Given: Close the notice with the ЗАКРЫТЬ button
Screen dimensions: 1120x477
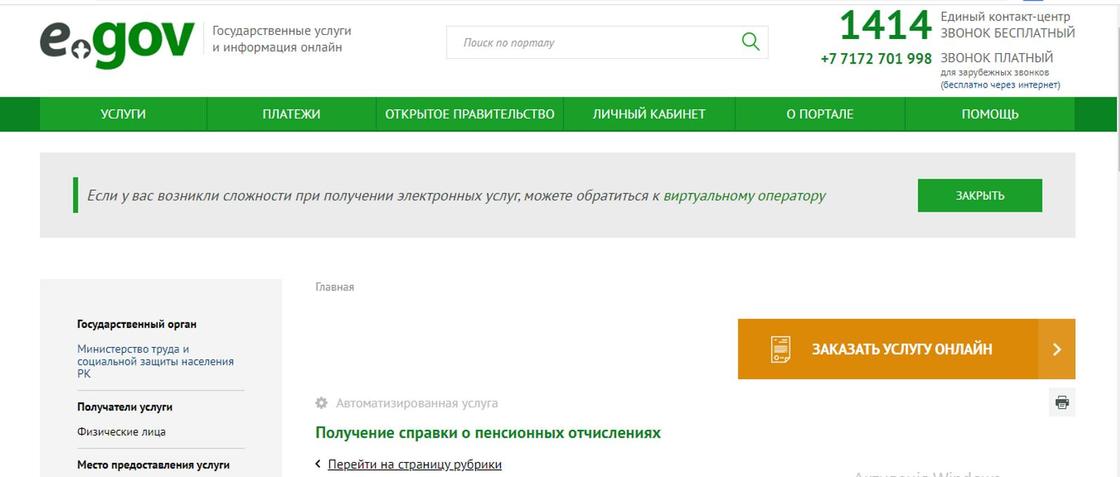Looking at the screenshot, I should (x=979, y=196).
